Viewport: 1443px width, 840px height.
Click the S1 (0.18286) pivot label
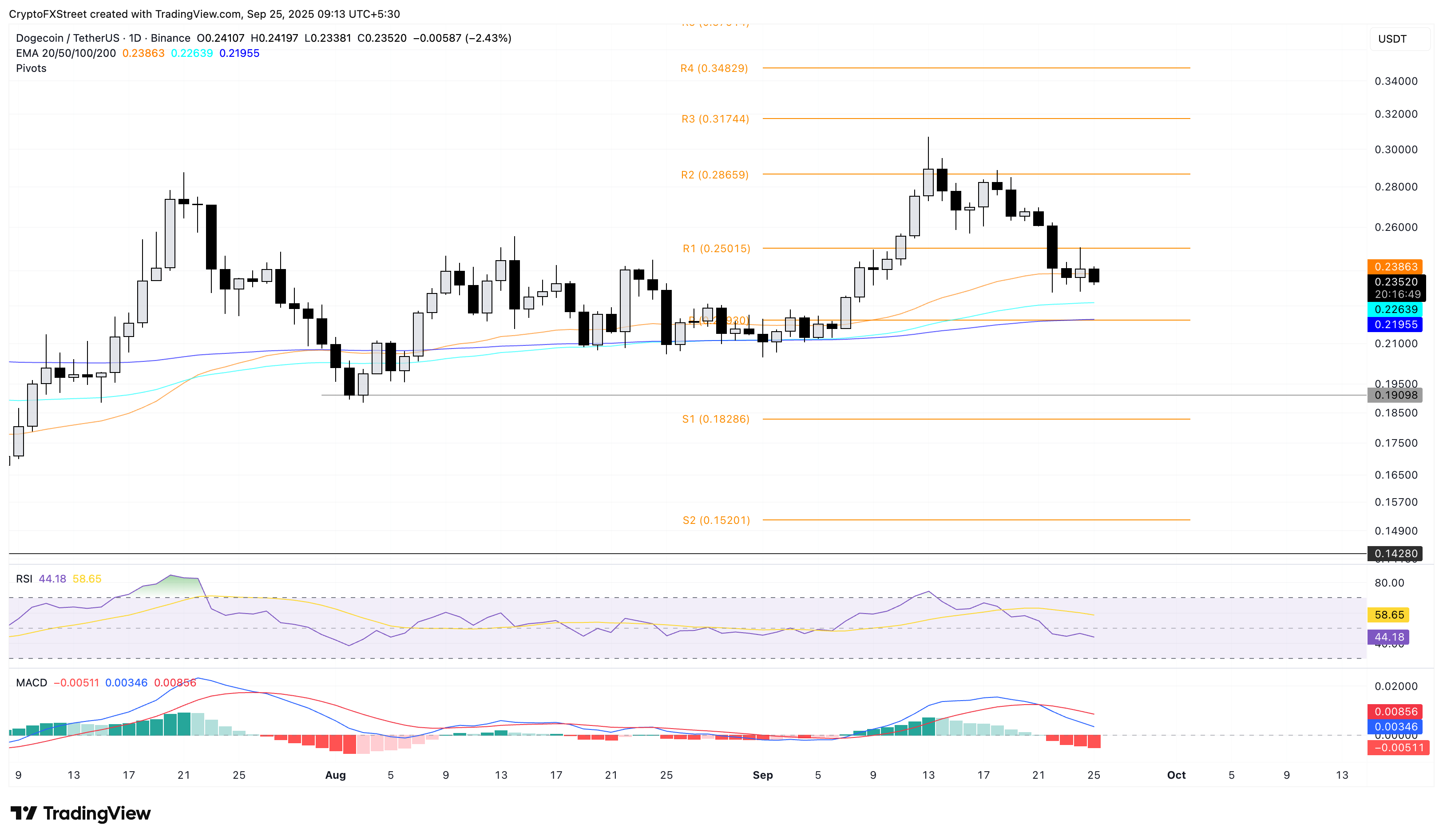point(715,419)
